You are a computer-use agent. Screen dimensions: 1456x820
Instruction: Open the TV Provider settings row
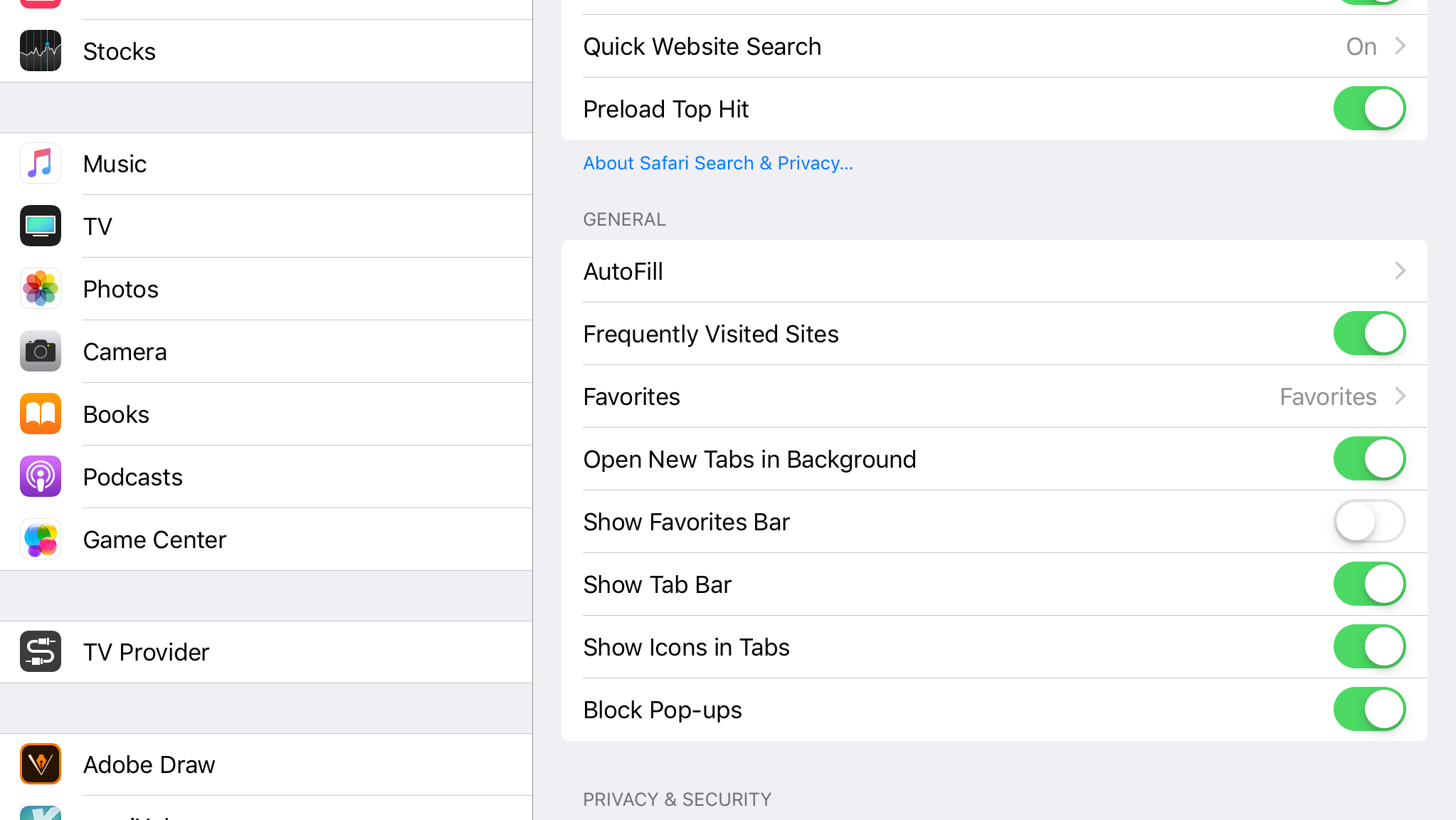[x=266, y=652]
